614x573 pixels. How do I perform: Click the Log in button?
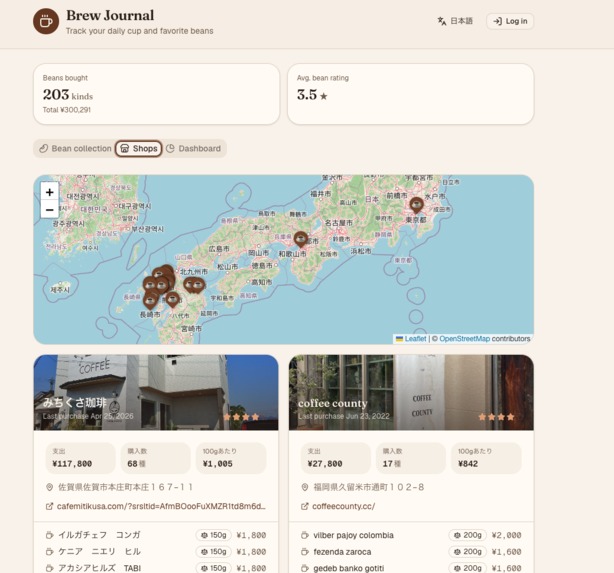(x=510, y=21)
